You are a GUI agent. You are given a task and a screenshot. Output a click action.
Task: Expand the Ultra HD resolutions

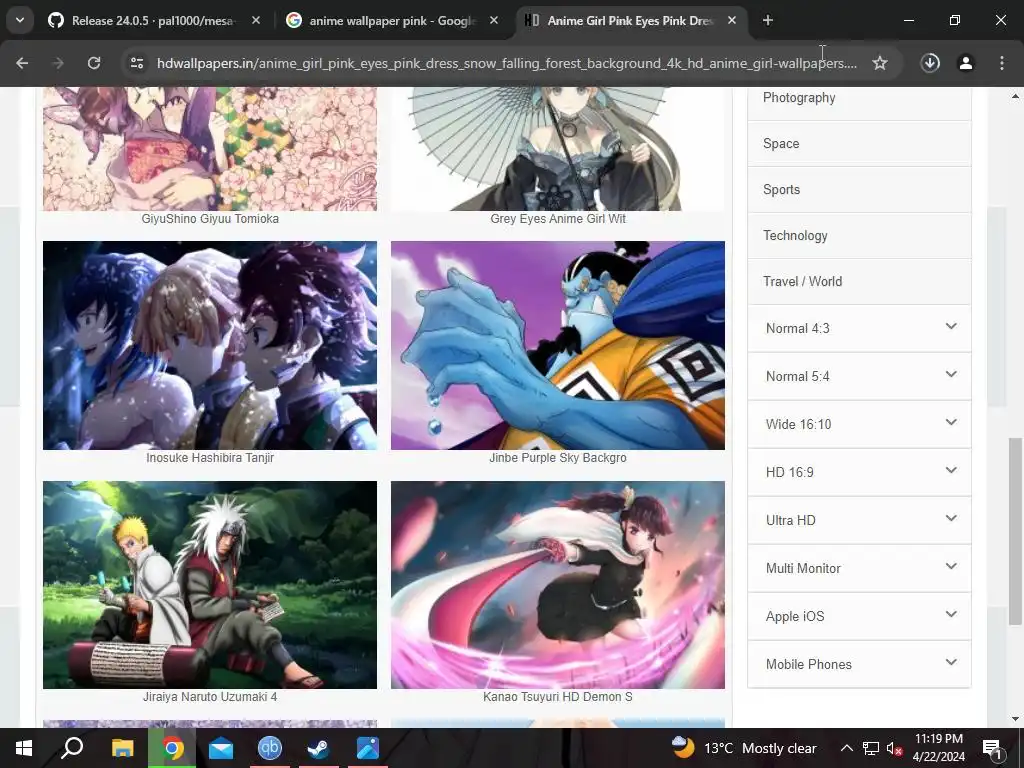tap(859, 520)
